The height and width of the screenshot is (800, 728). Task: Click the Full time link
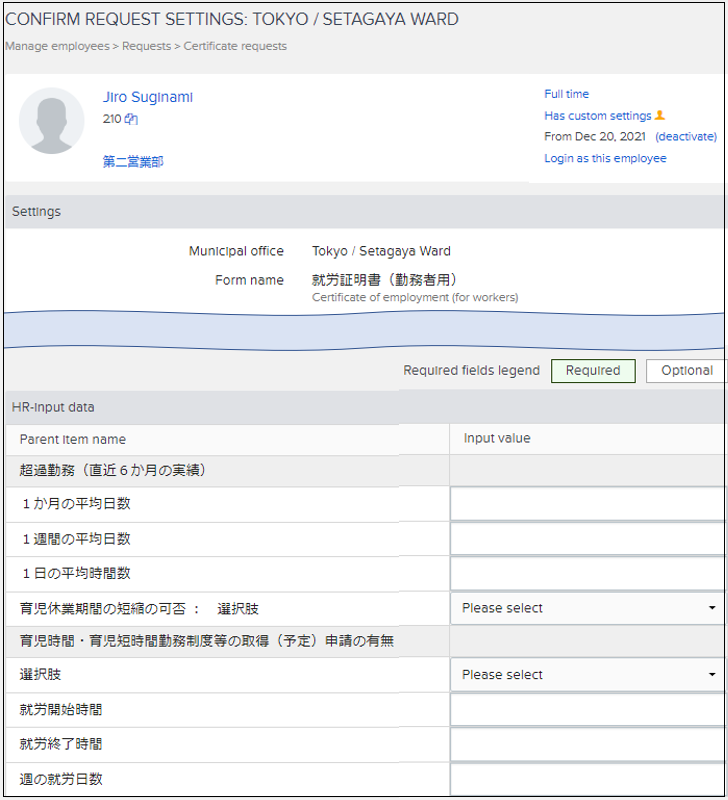click(566, 94)
